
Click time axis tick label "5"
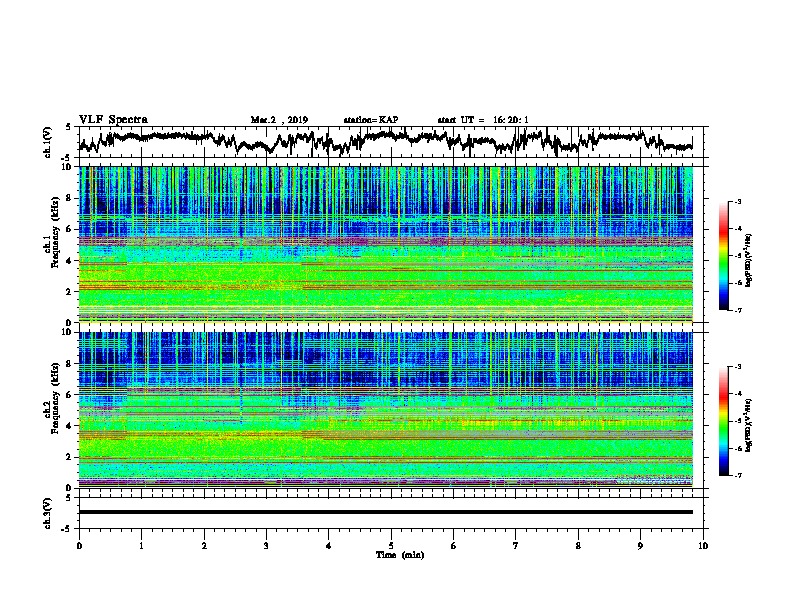[391, 546]
